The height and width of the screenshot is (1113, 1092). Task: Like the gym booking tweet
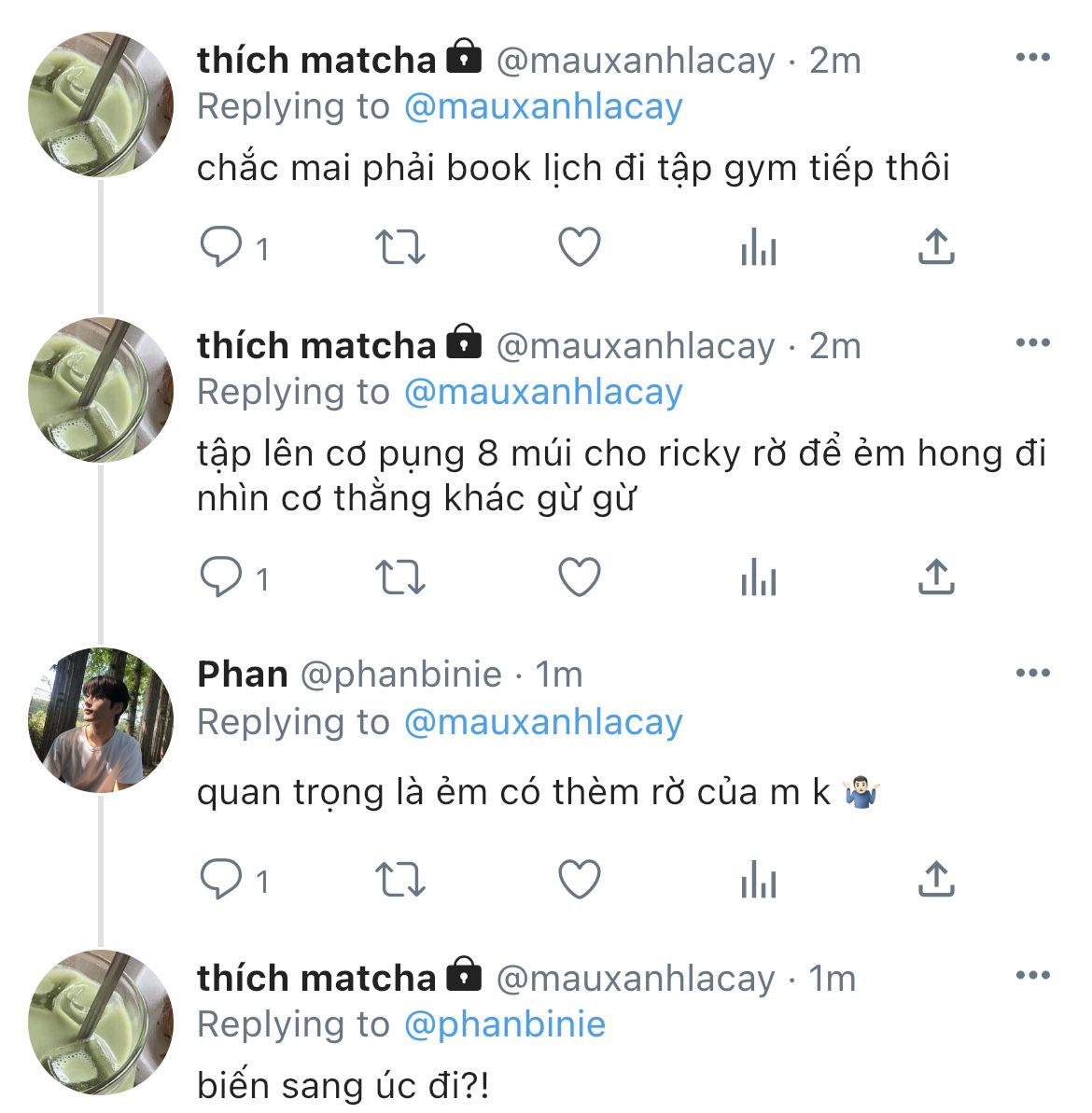(579, 247)
